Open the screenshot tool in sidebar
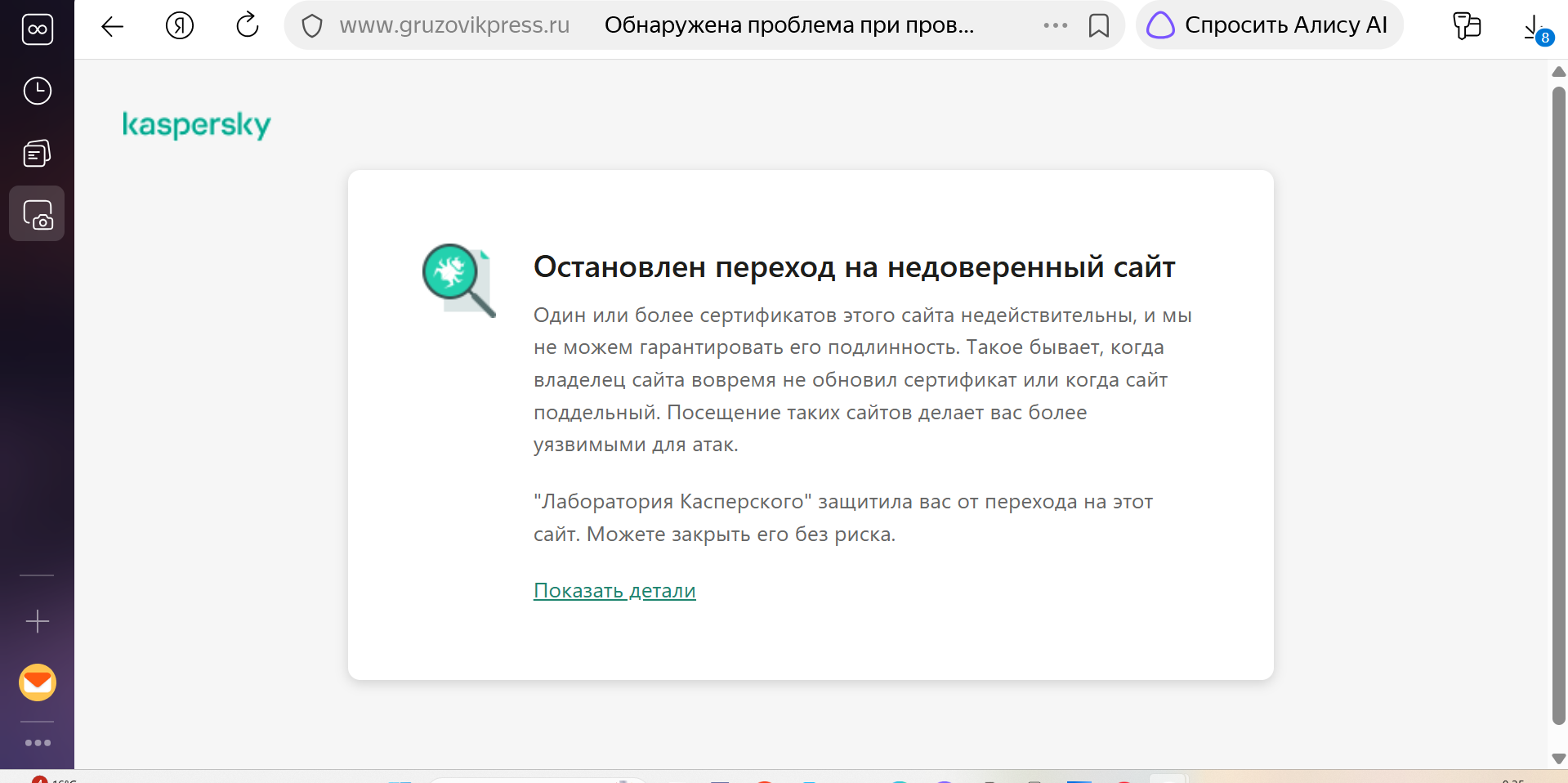1568x783 pixels. click(37, 214)
